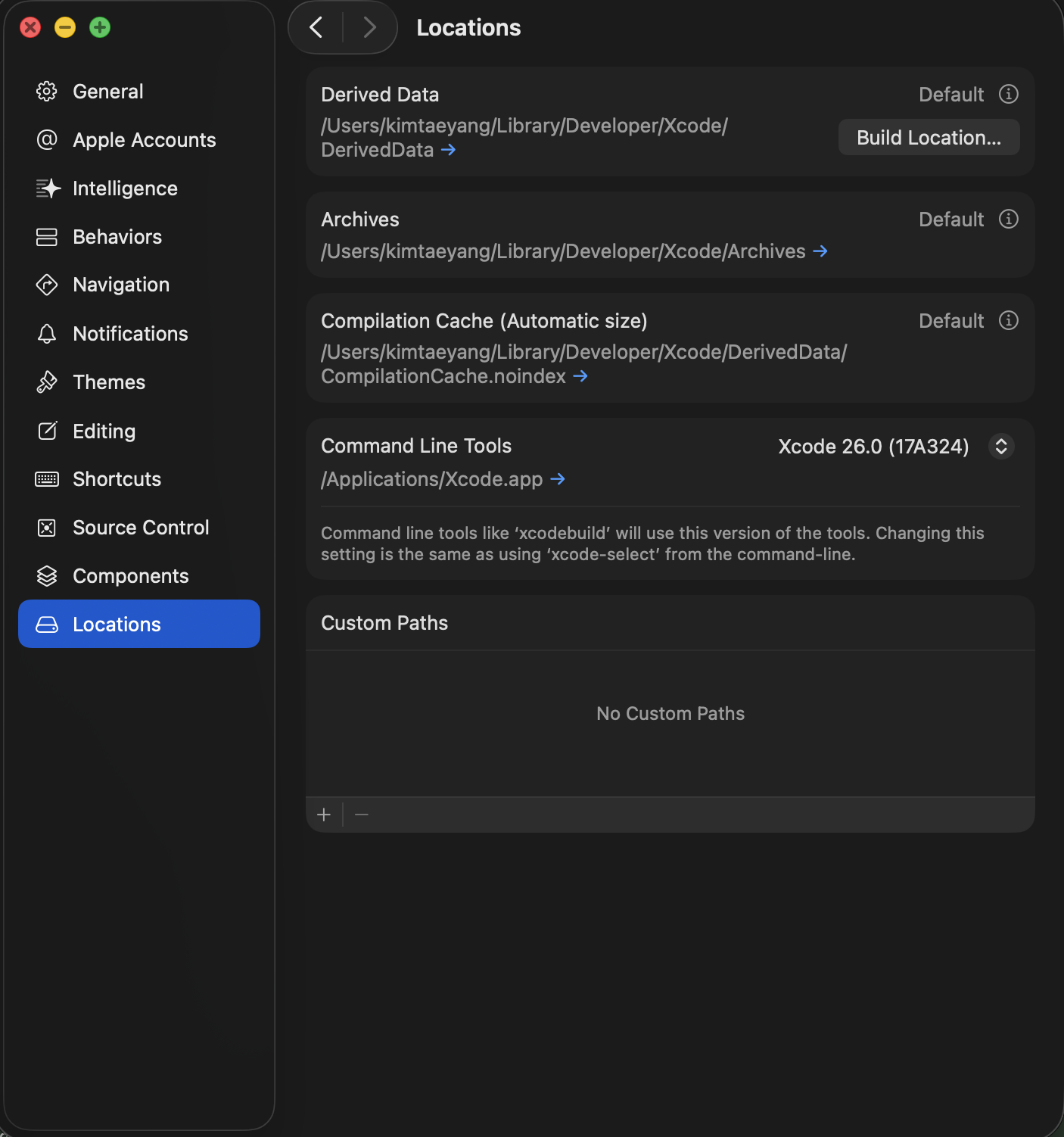Click the minus remove path button
1064x1137 pixels.
[362, 815]
